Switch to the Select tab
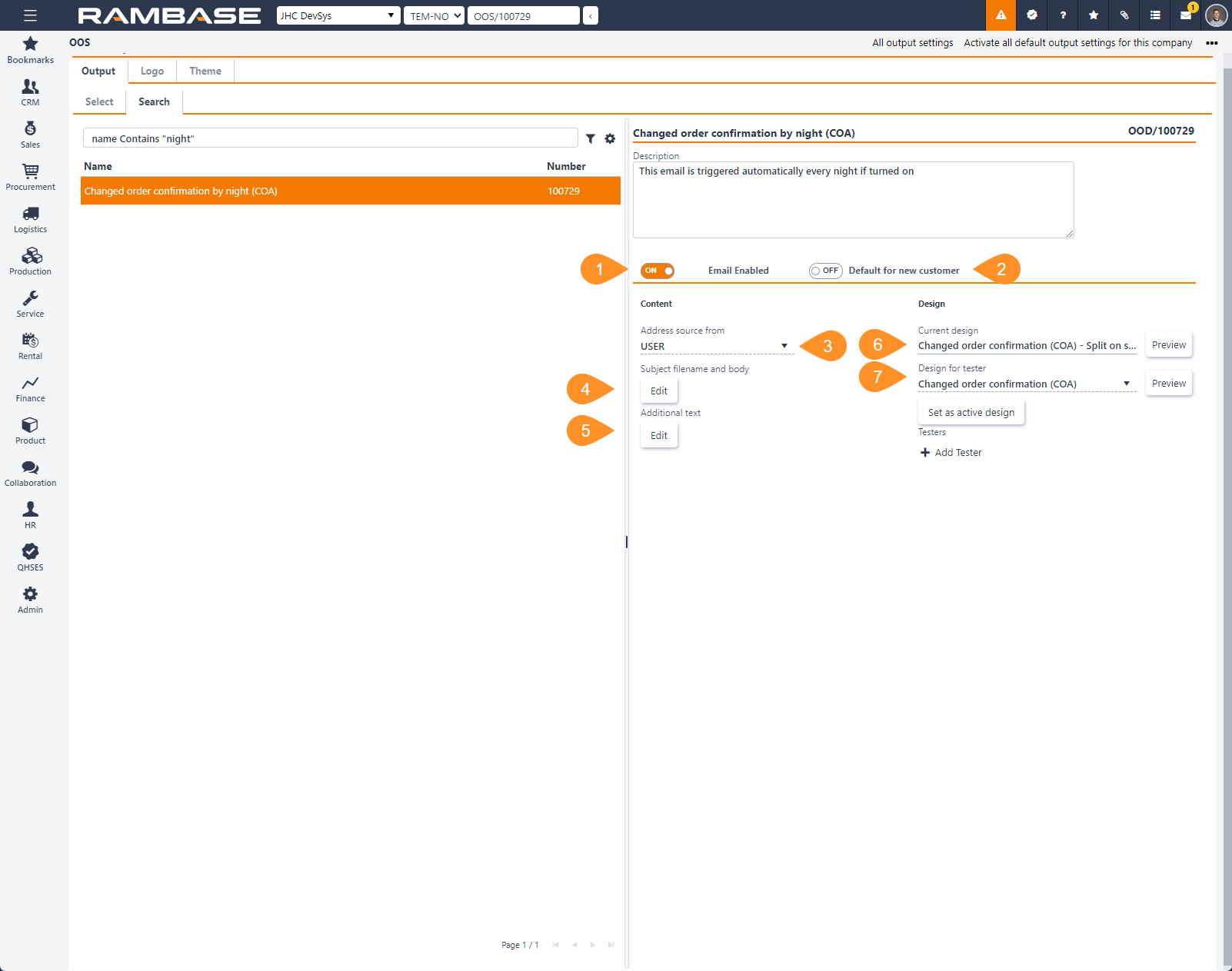The height and width of the screenshot is (971, 1232). click(x=99, y=102)
